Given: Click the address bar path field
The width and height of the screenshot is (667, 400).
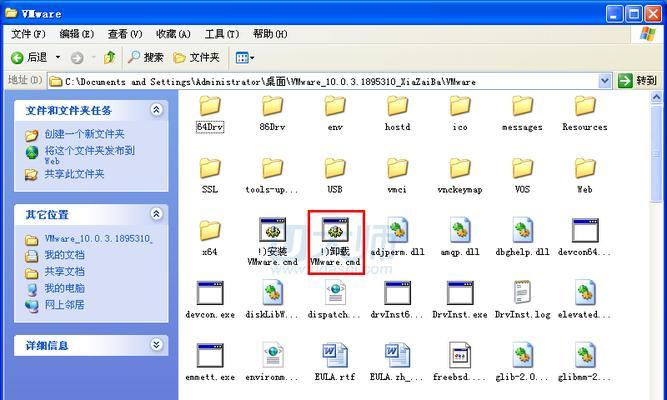Looking at the screenshot, I should (x=323, y=81).
